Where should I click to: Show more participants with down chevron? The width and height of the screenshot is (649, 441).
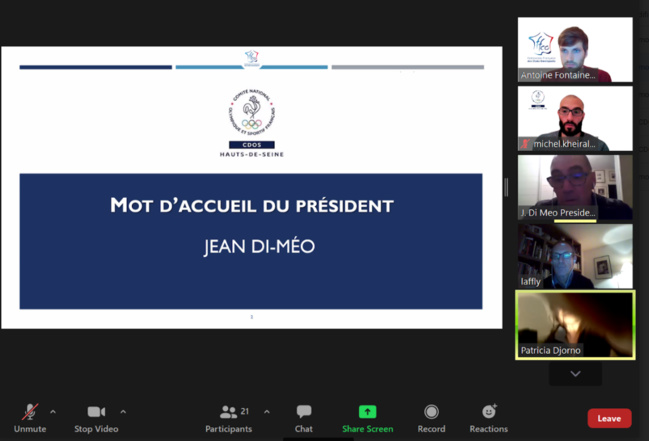pyautogui.click(x=575, y=374)
